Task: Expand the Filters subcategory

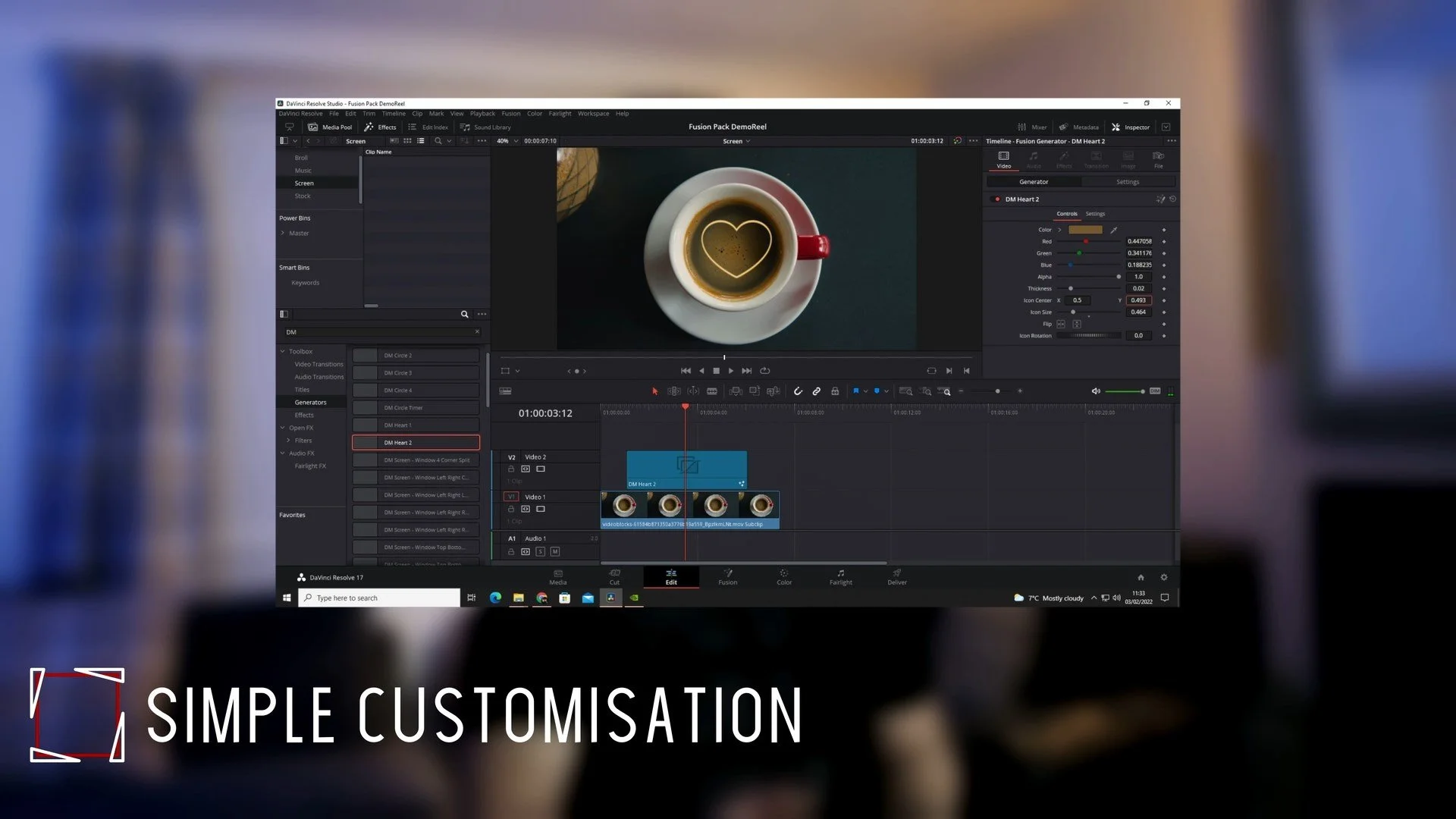Action: coord(288,441)
